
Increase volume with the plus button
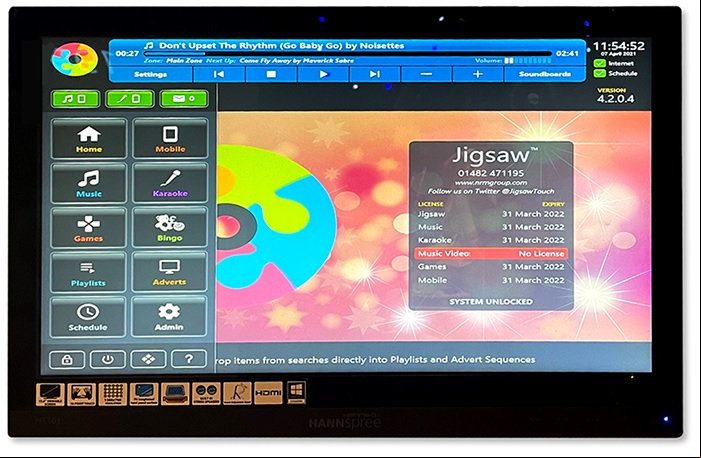(x=477, y=74)
